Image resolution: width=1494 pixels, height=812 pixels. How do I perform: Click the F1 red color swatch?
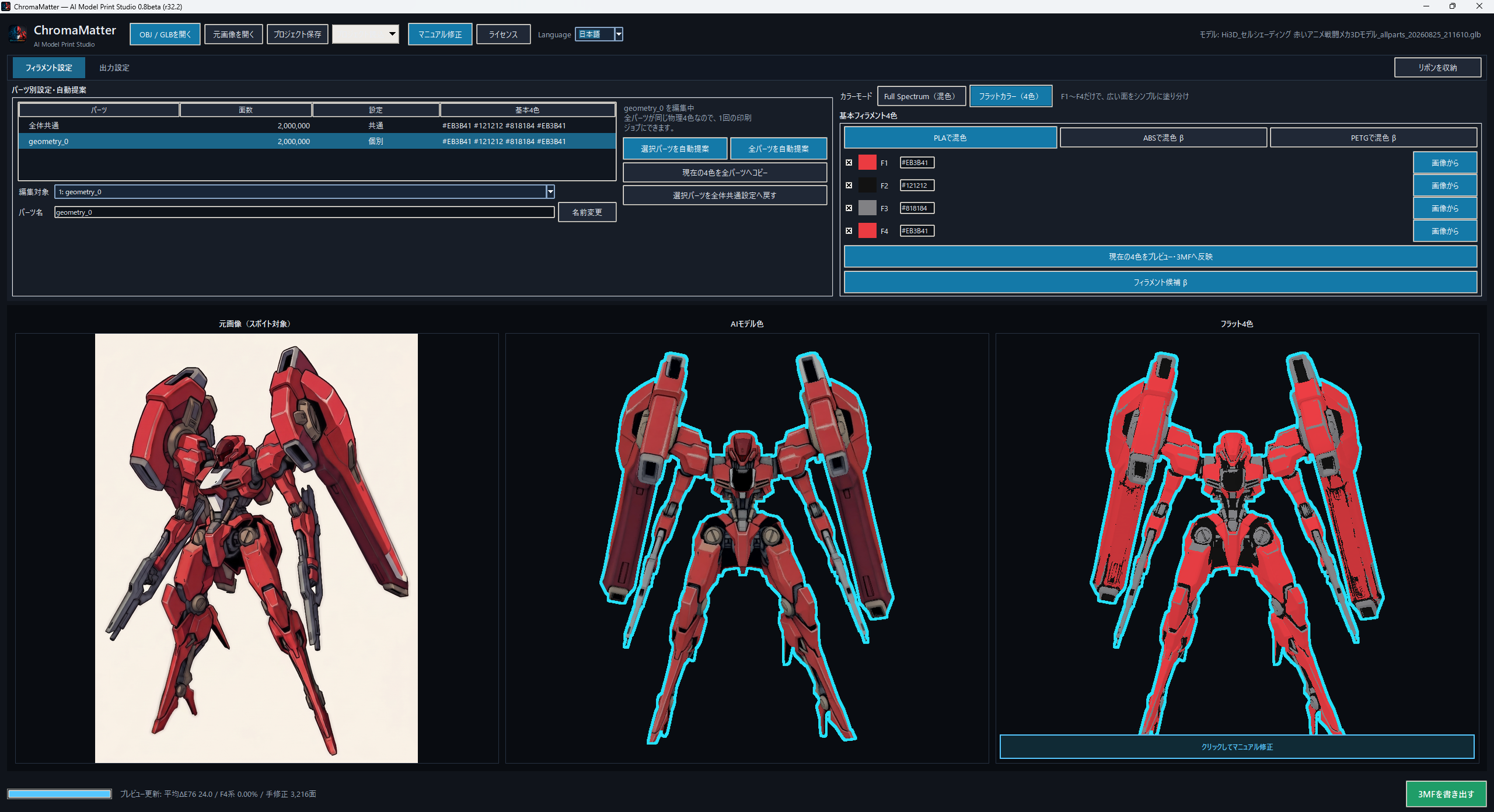[867, 162]
